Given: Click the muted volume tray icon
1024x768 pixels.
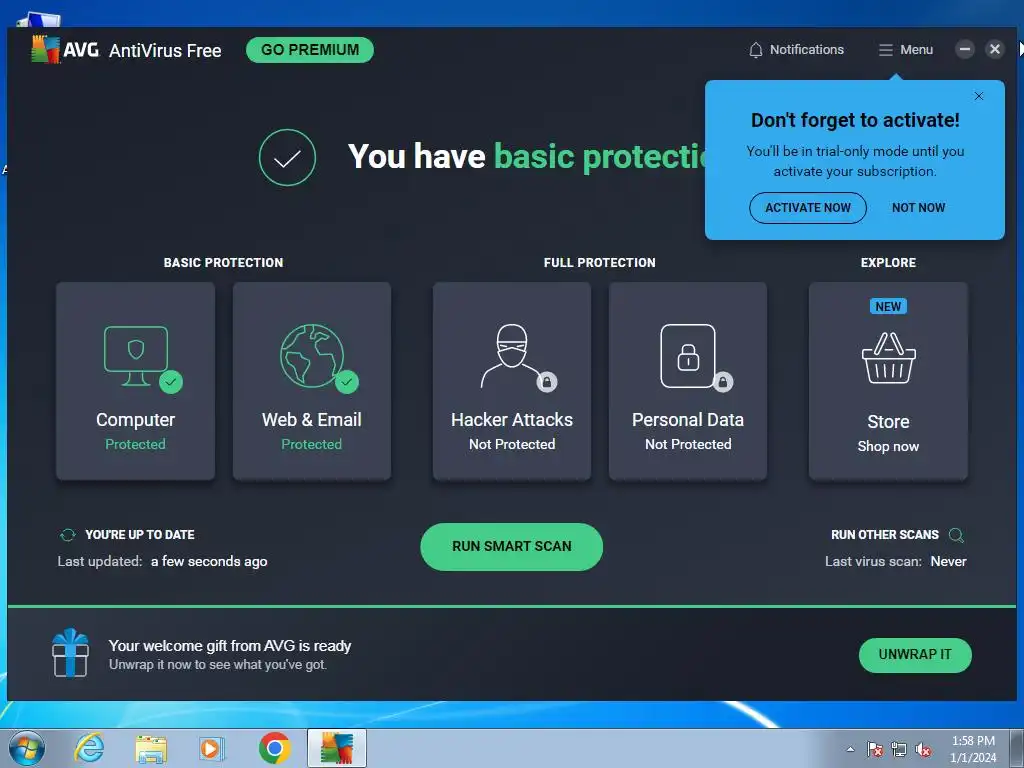Looking at the screenshot, I should coord(923,750).
